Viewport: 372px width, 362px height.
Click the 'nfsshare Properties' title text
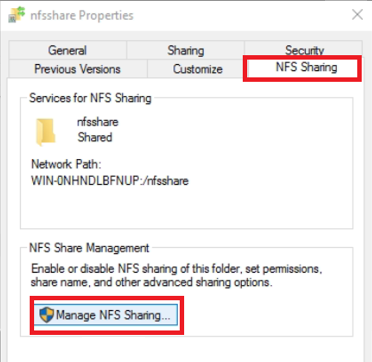82,15
